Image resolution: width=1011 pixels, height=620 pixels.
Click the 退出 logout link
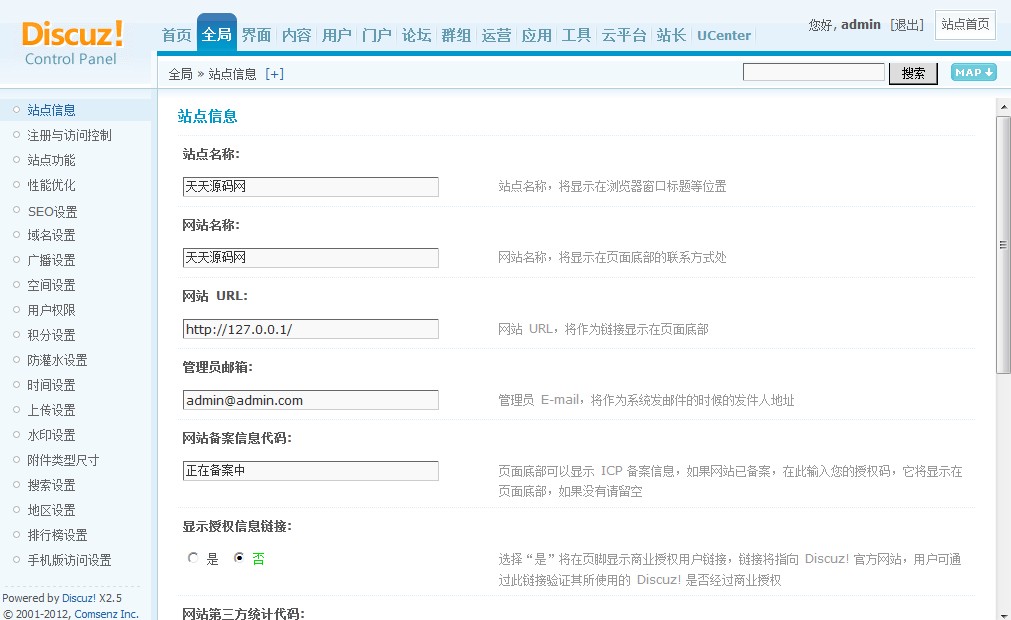[x=906, y=24]
